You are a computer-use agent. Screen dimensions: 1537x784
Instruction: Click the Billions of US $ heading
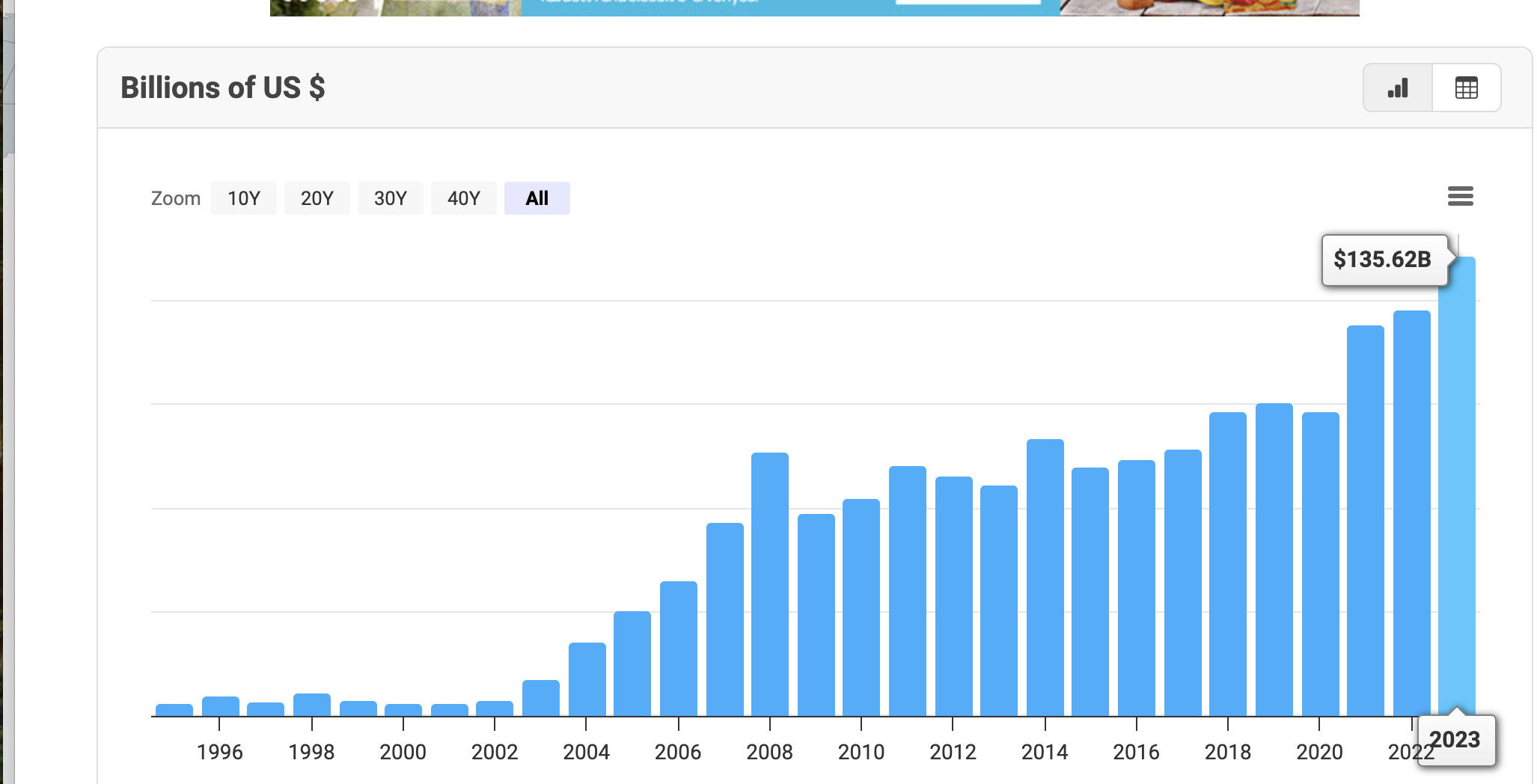pos(223,88)
